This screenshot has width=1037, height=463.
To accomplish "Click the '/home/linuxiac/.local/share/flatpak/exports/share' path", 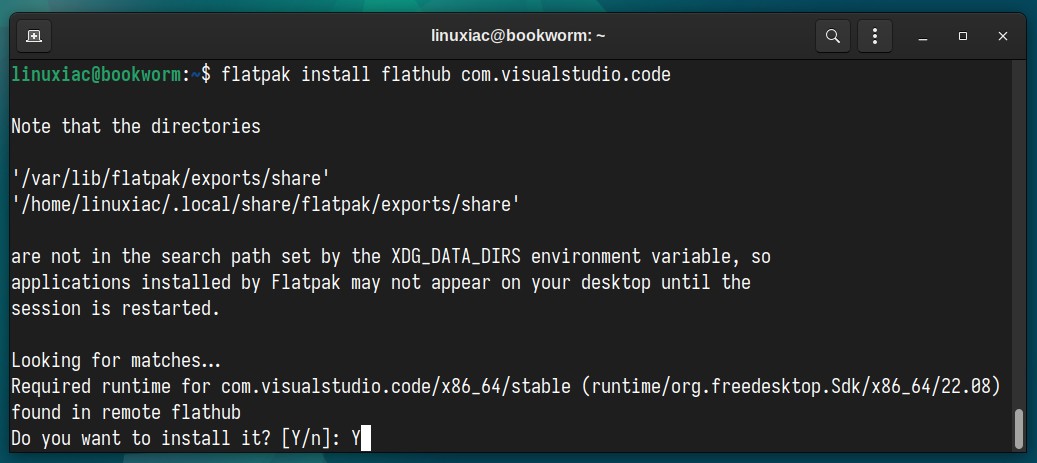I will coord(265,204).
